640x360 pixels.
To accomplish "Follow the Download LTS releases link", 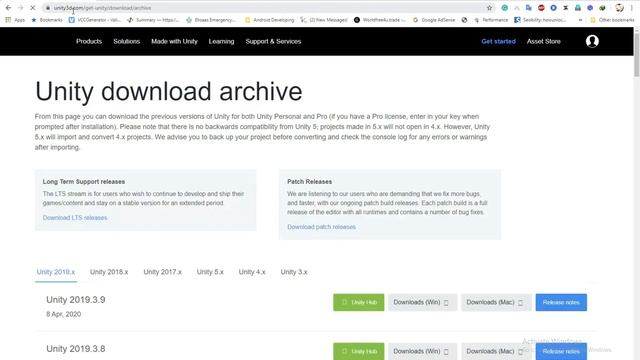I will coord(75,218).
